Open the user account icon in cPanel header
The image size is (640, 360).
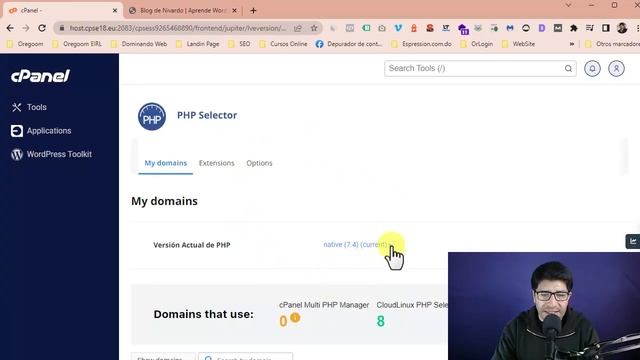(616, 69)
